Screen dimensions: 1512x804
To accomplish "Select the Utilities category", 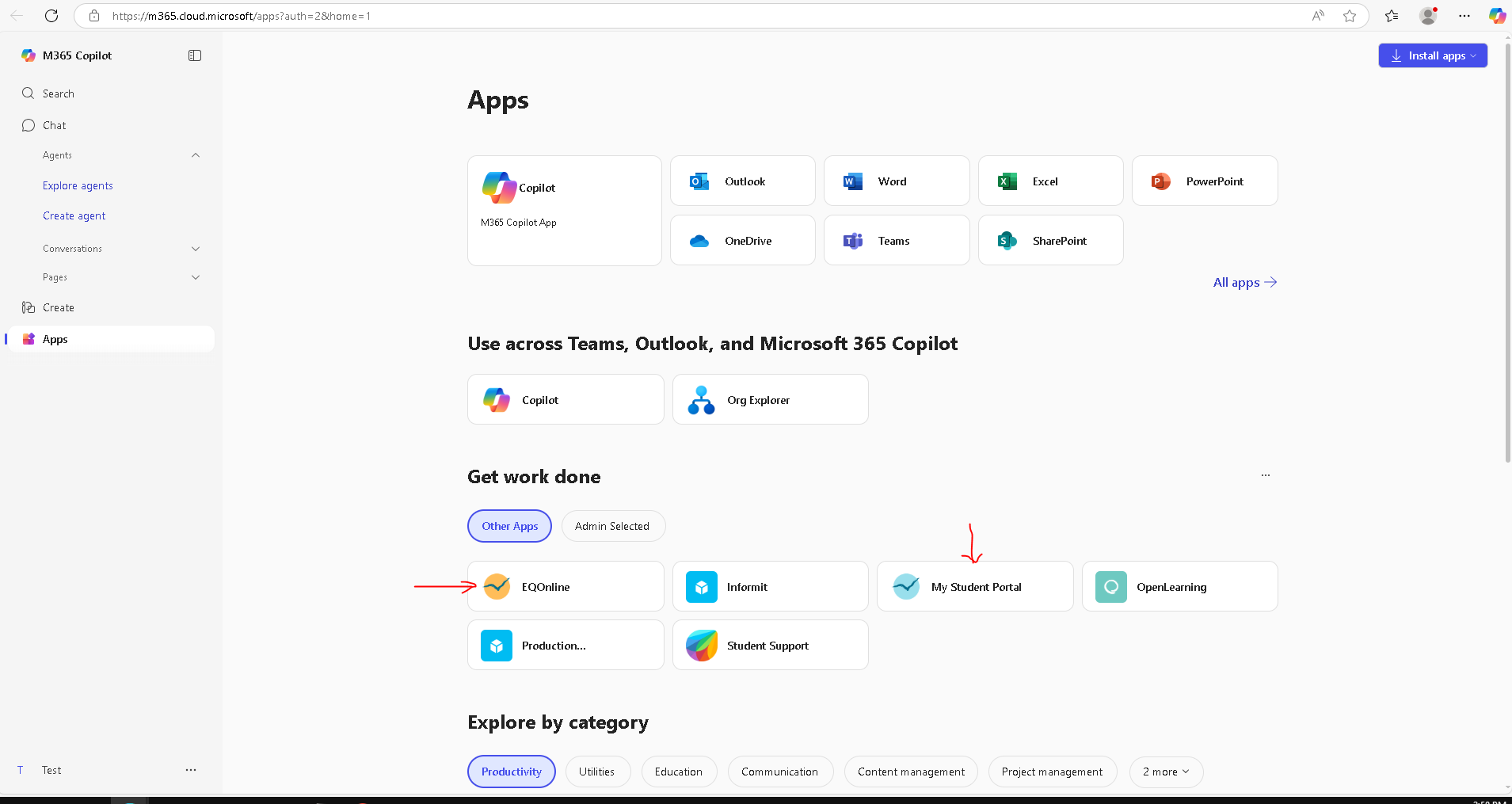I will (597, 772).
